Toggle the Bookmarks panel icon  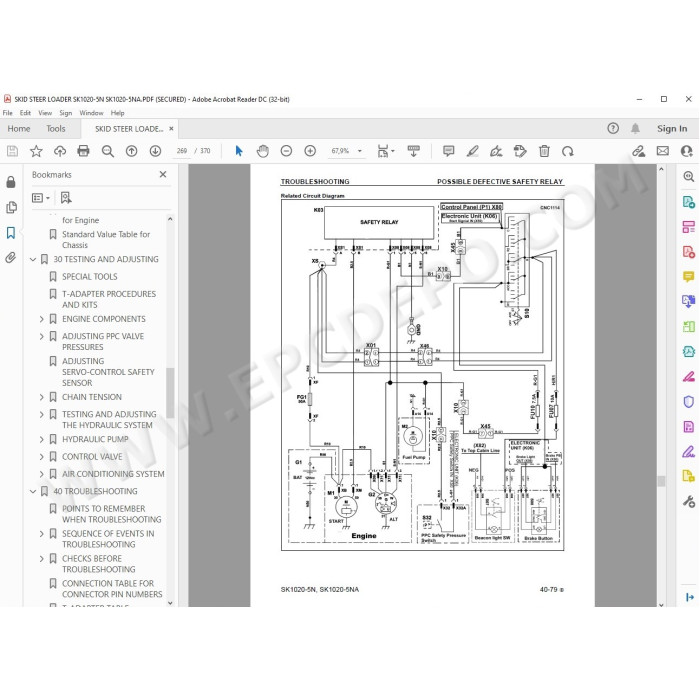pos(11,233)
